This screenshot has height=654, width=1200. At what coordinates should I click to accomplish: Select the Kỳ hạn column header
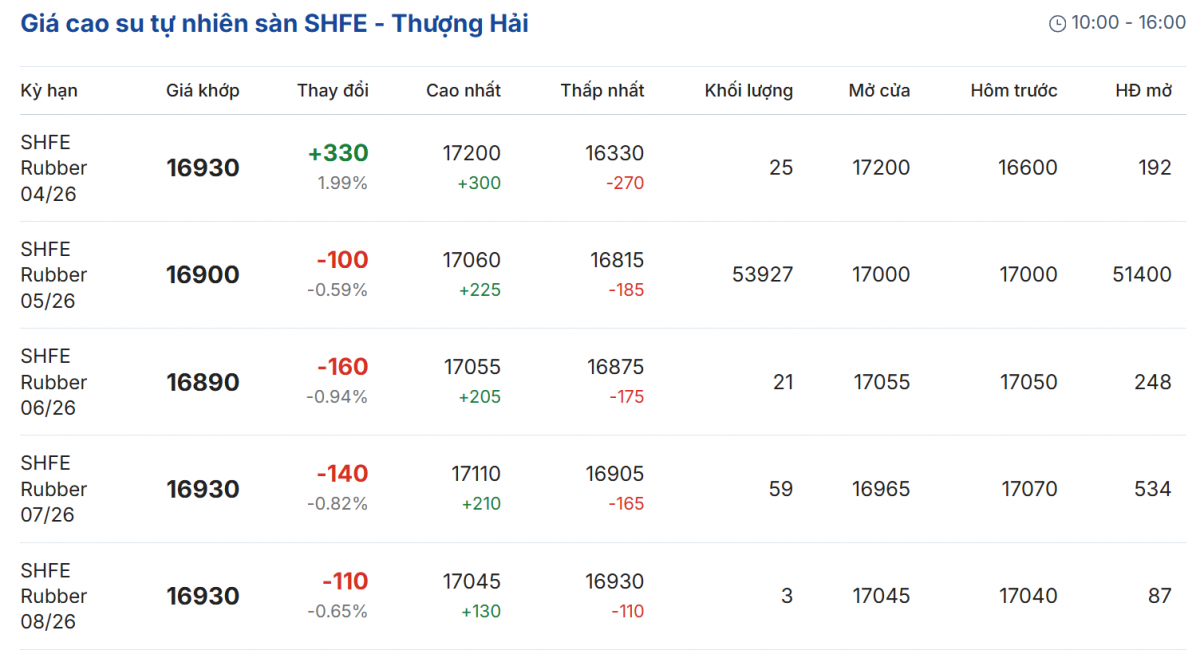[x=49, y=91]
